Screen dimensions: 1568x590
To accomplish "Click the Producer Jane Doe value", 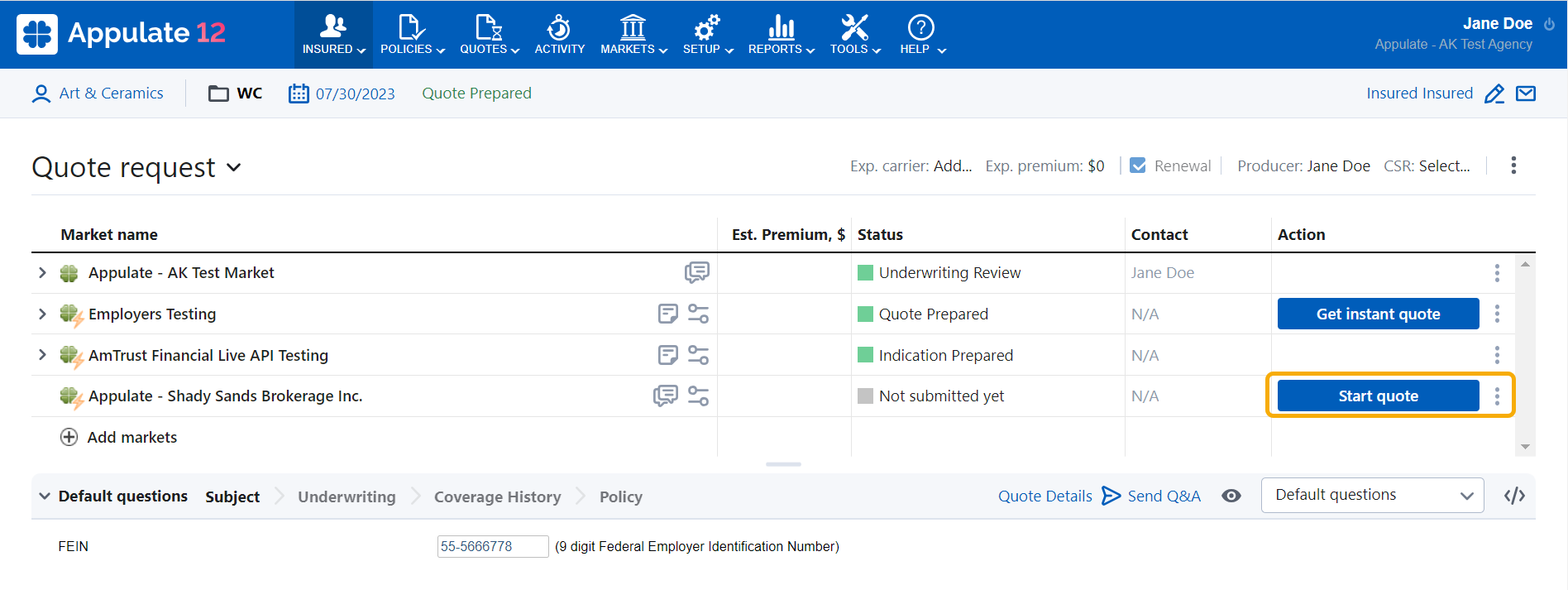I will click(1338, 166).
